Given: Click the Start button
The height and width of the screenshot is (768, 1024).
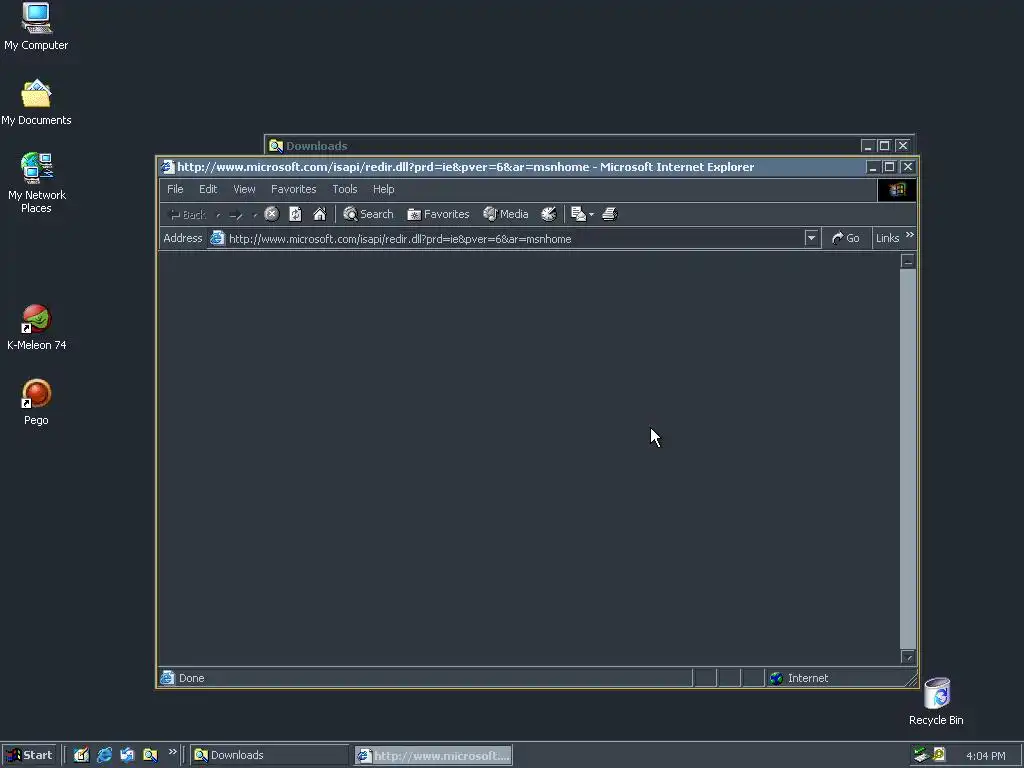Looking at the screenshot, I should pyautogui.click(x=29, y=755).
